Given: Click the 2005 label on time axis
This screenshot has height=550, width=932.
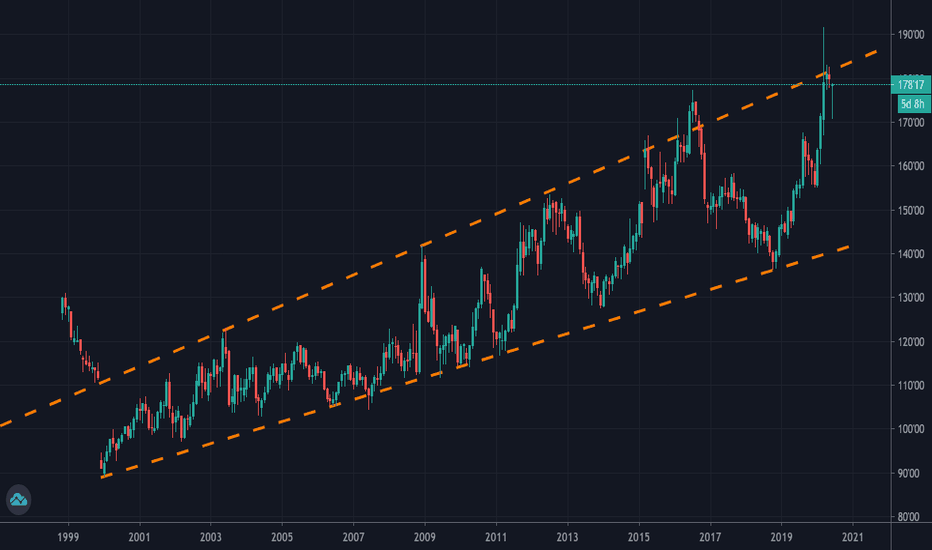Looking at the screenshot, I should pyautogui.click(x=282, y=537).
